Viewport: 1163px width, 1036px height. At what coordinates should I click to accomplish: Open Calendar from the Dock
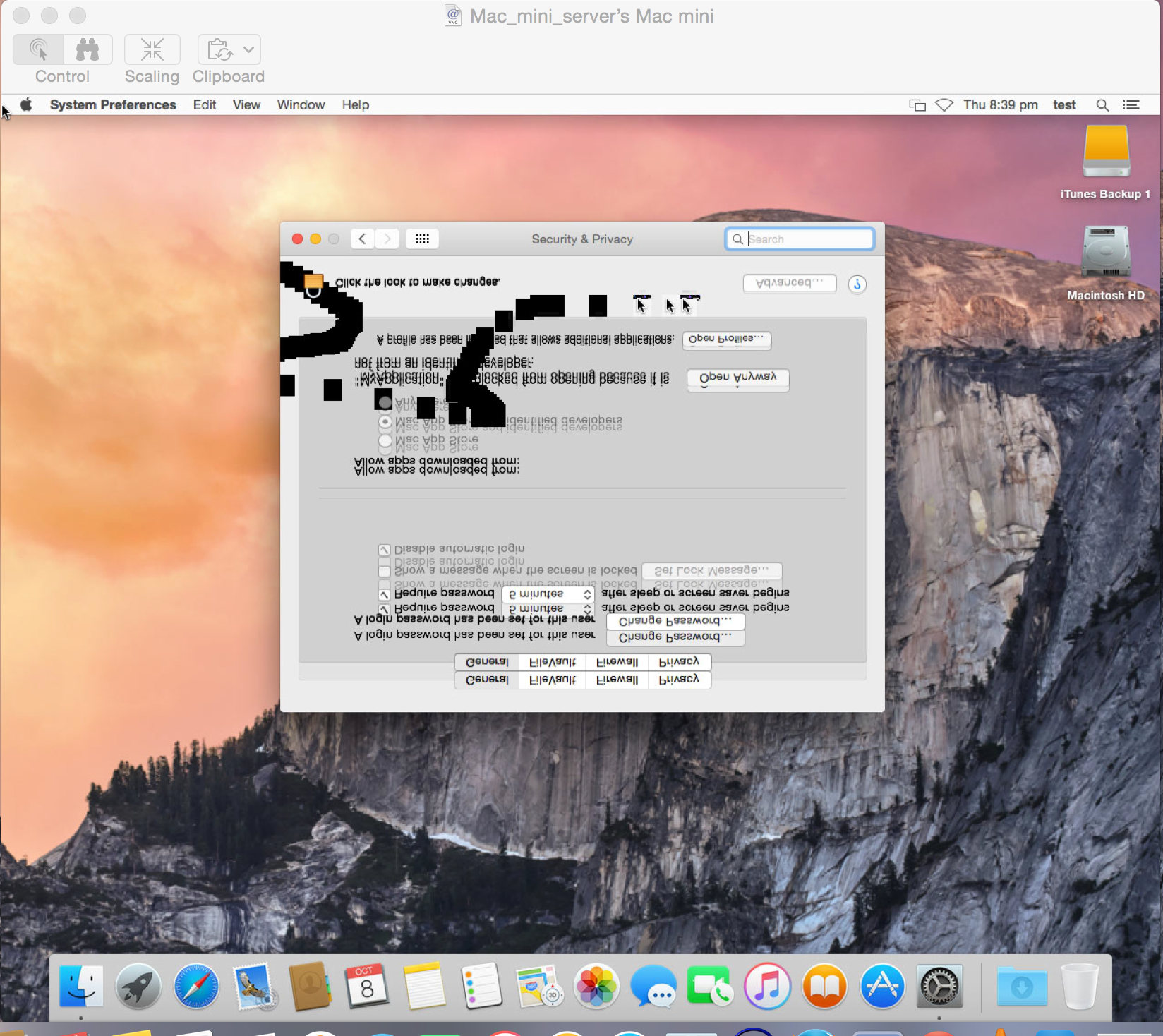[367, 986]
